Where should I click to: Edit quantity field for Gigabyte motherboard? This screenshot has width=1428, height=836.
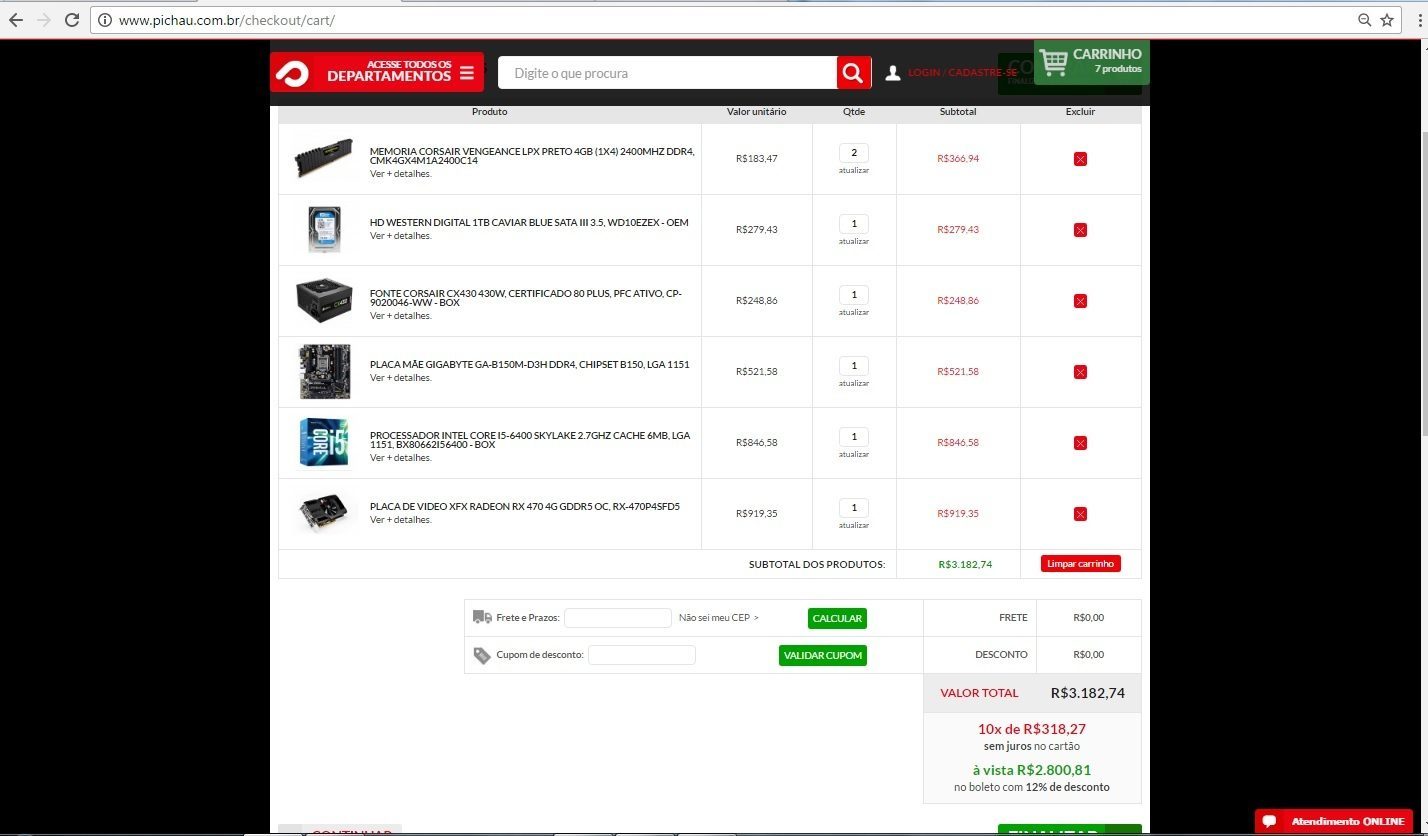854,366
